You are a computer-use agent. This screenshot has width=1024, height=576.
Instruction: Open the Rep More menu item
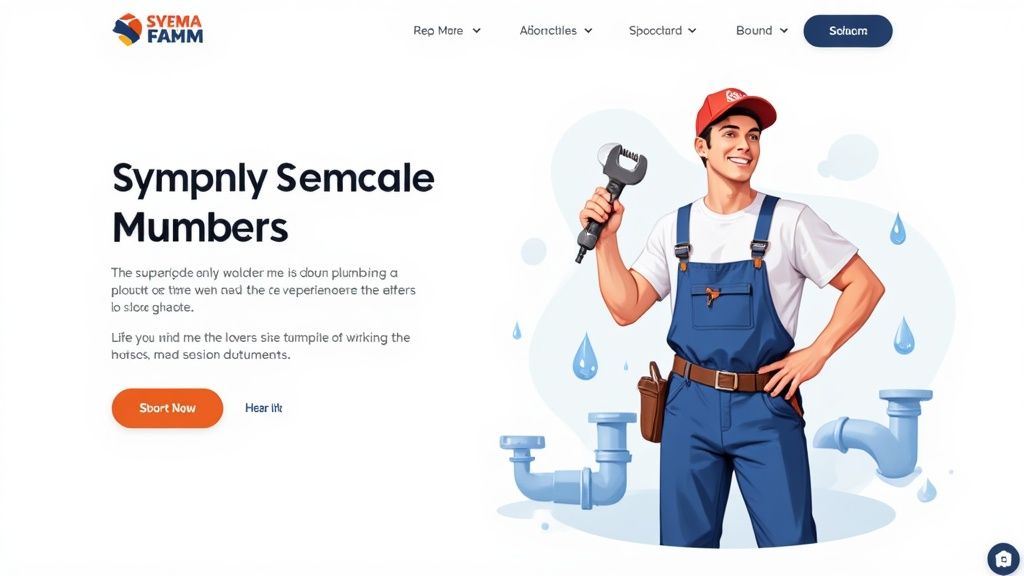tap(438, 31)
